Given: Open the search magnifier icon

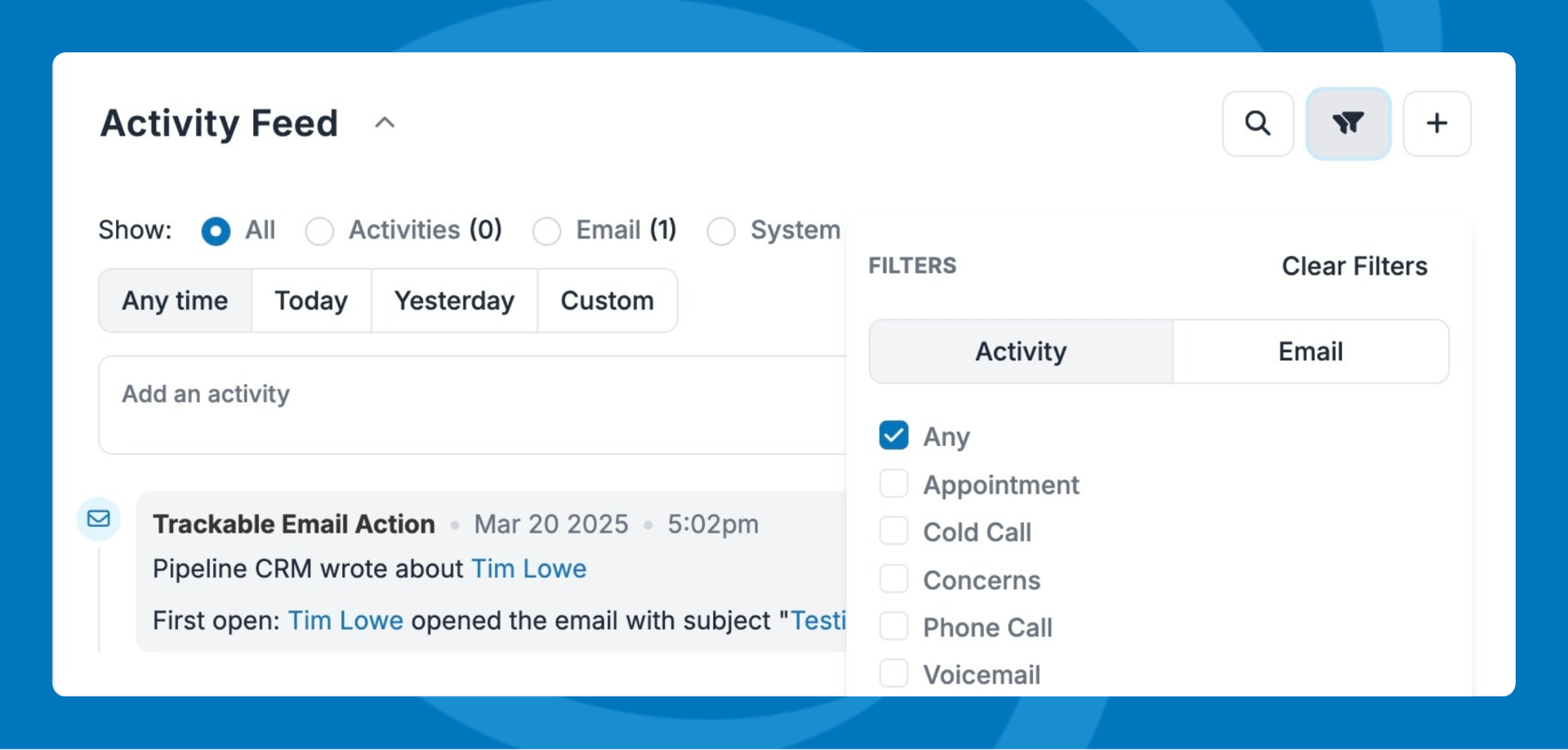Looking at the screenshot, I should [1258, 123].
